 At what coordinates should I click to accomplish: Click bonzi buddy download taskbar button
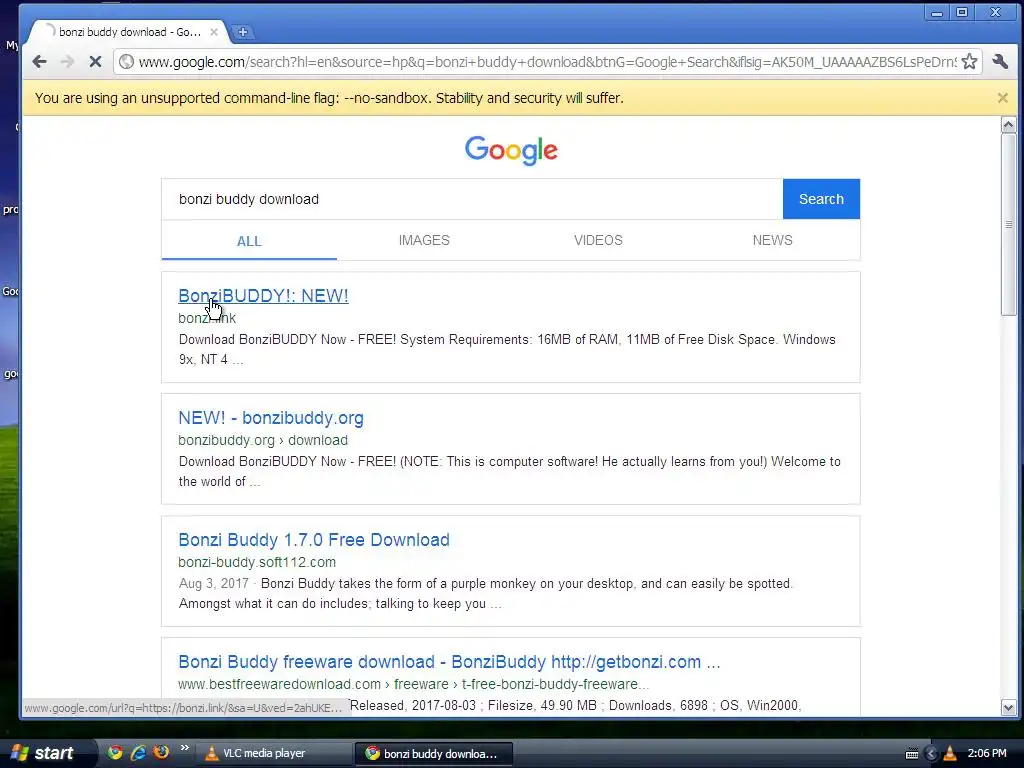[x=434, y=753]
